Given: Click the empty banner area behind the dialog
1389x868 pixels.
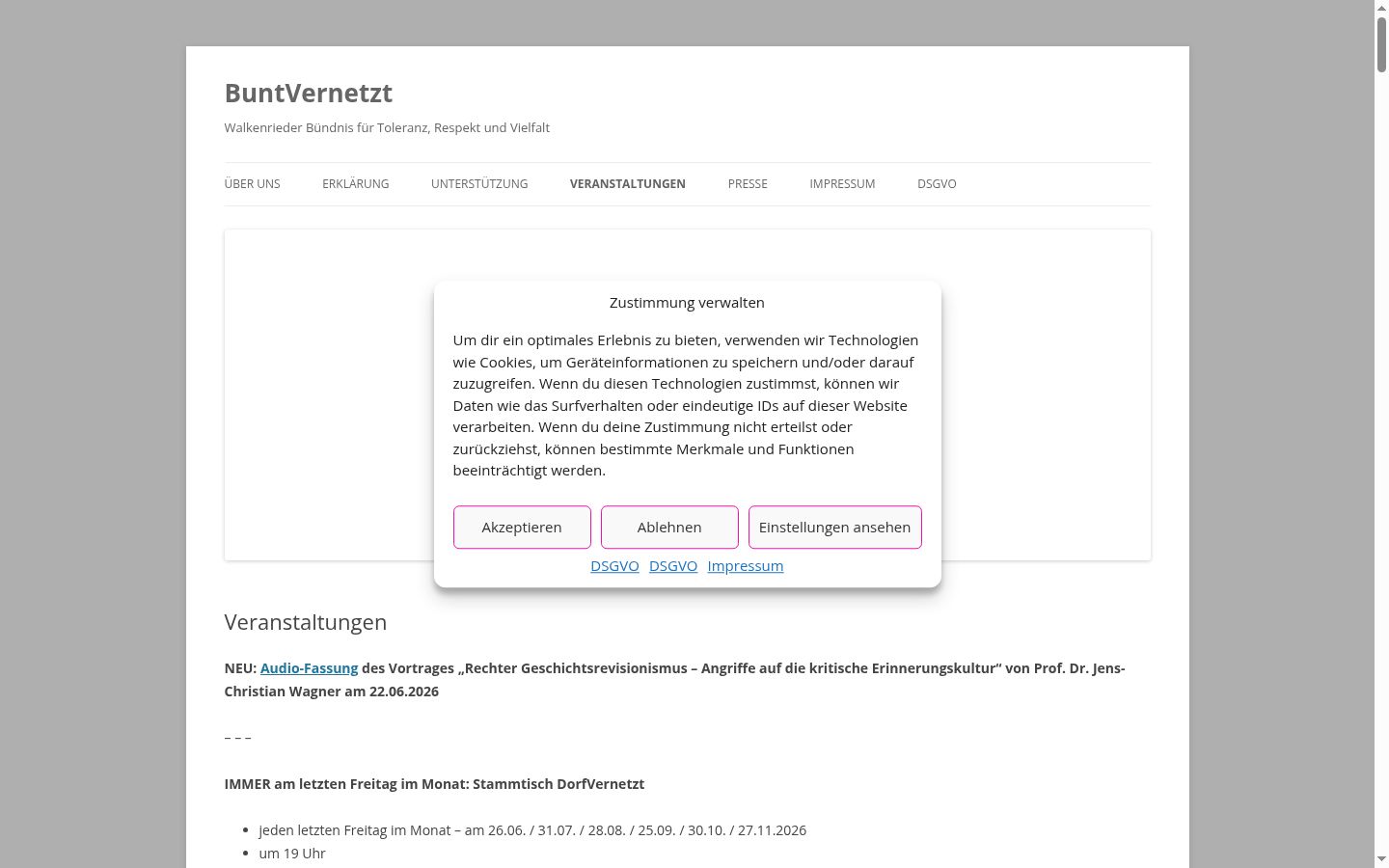Looking at the screenshot, I should [x=328, y=395].
